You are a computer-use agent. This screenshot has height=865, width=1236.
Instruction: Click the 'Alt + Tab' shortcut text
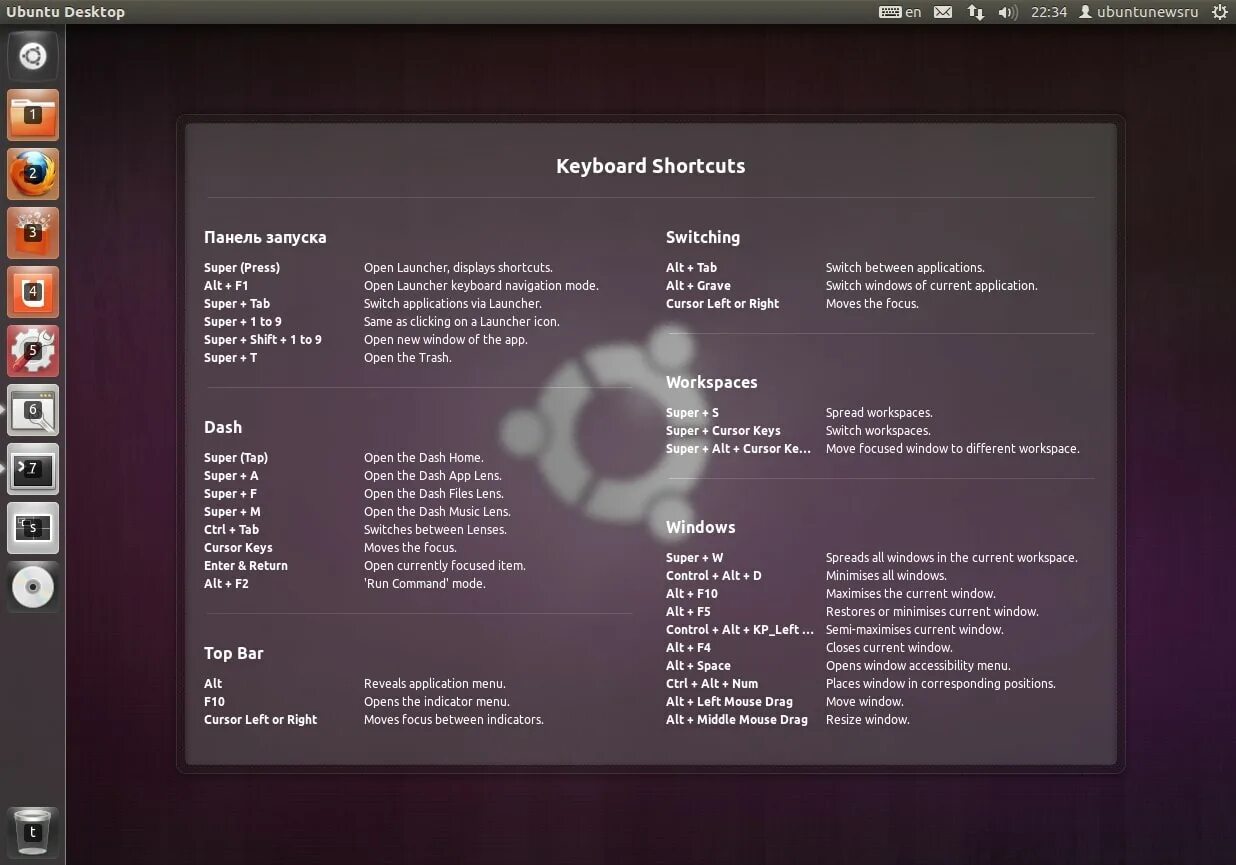coord(692,268)
